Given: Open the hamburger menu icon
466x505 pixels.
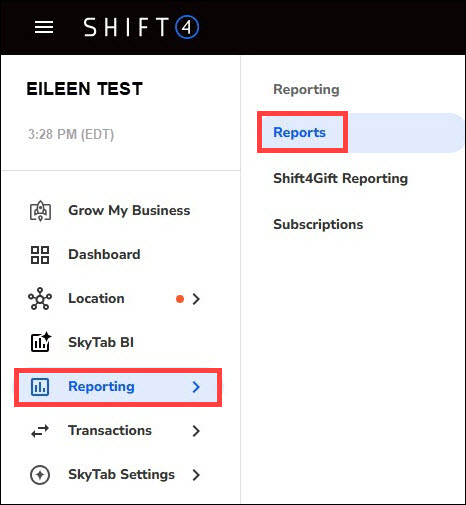Looking at the screenshot, I should (x=44, y=27).
